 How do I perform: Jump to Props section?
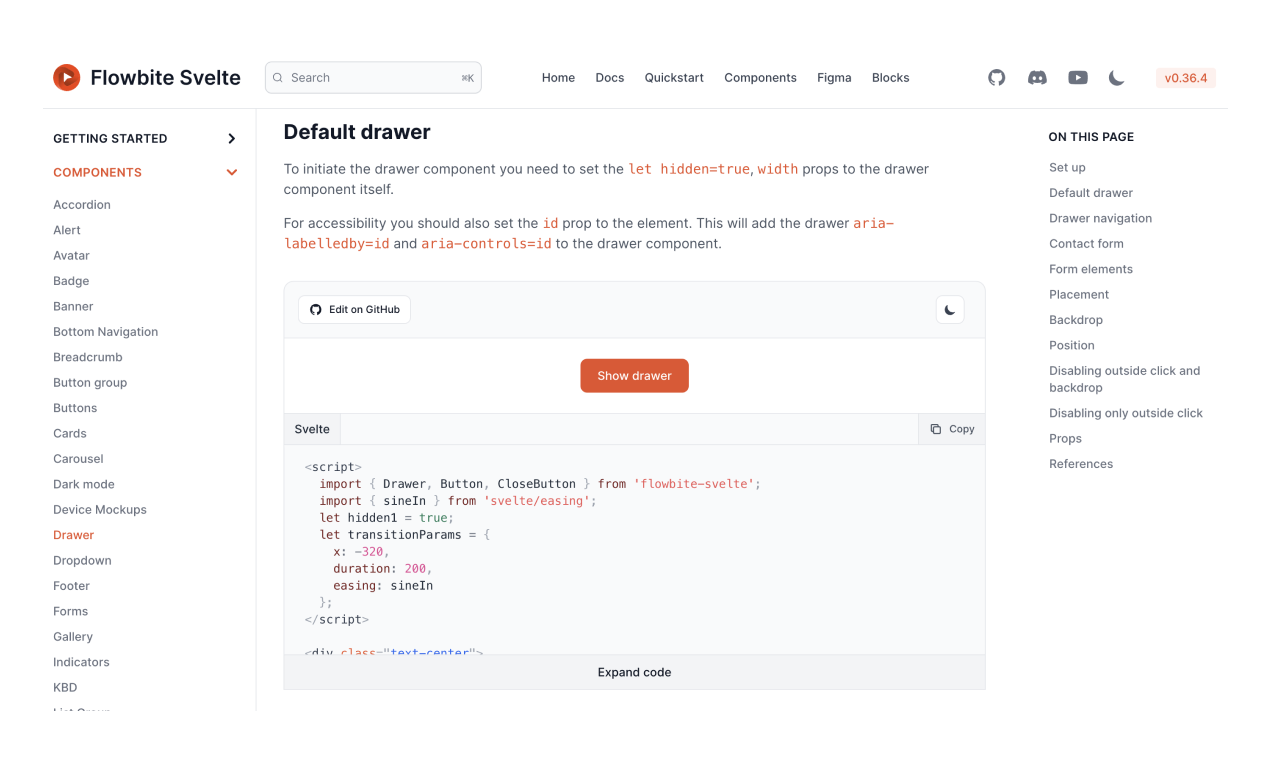coord(1065,439)
